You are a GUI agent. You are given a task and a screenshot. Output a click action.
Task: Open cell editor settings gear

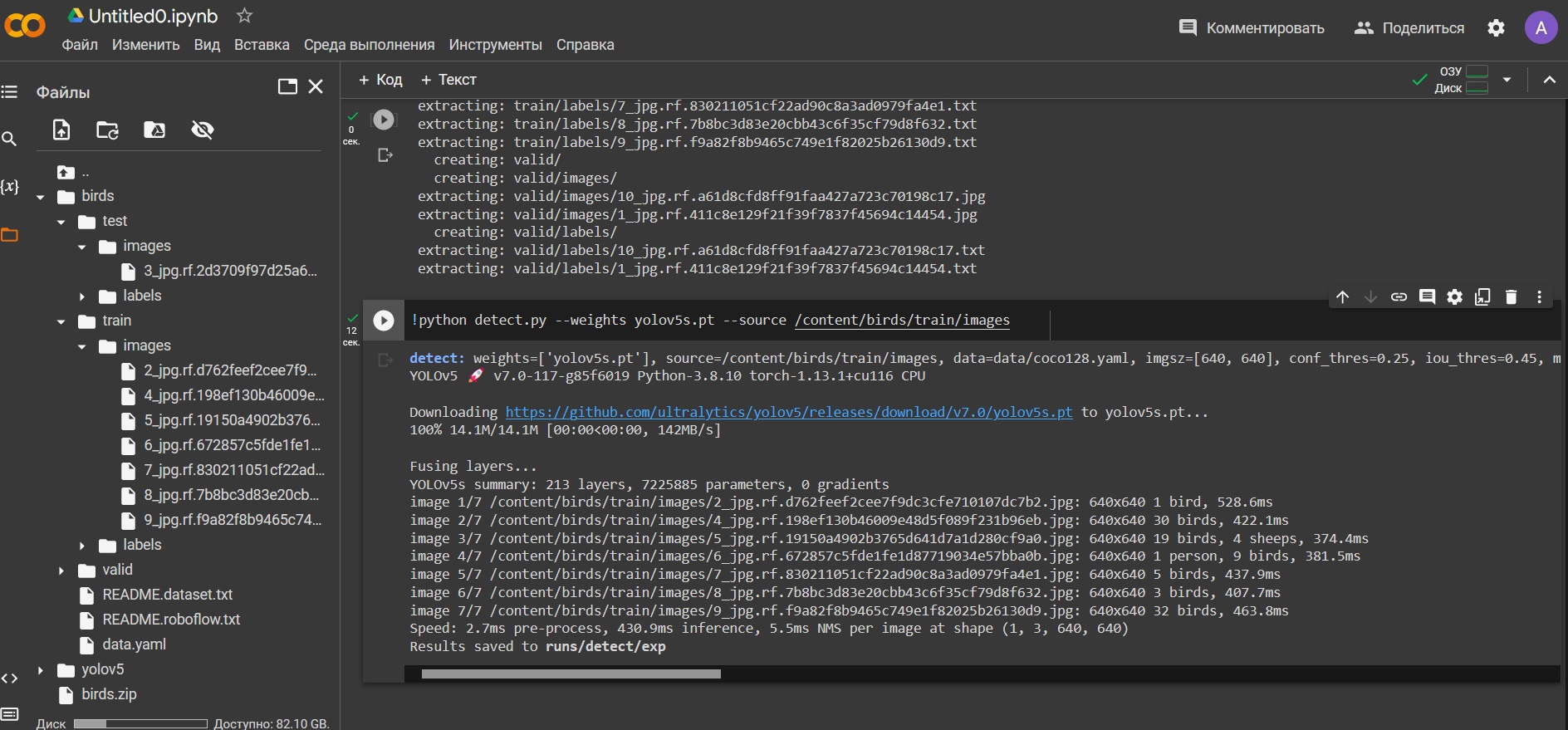(1455, 296)
